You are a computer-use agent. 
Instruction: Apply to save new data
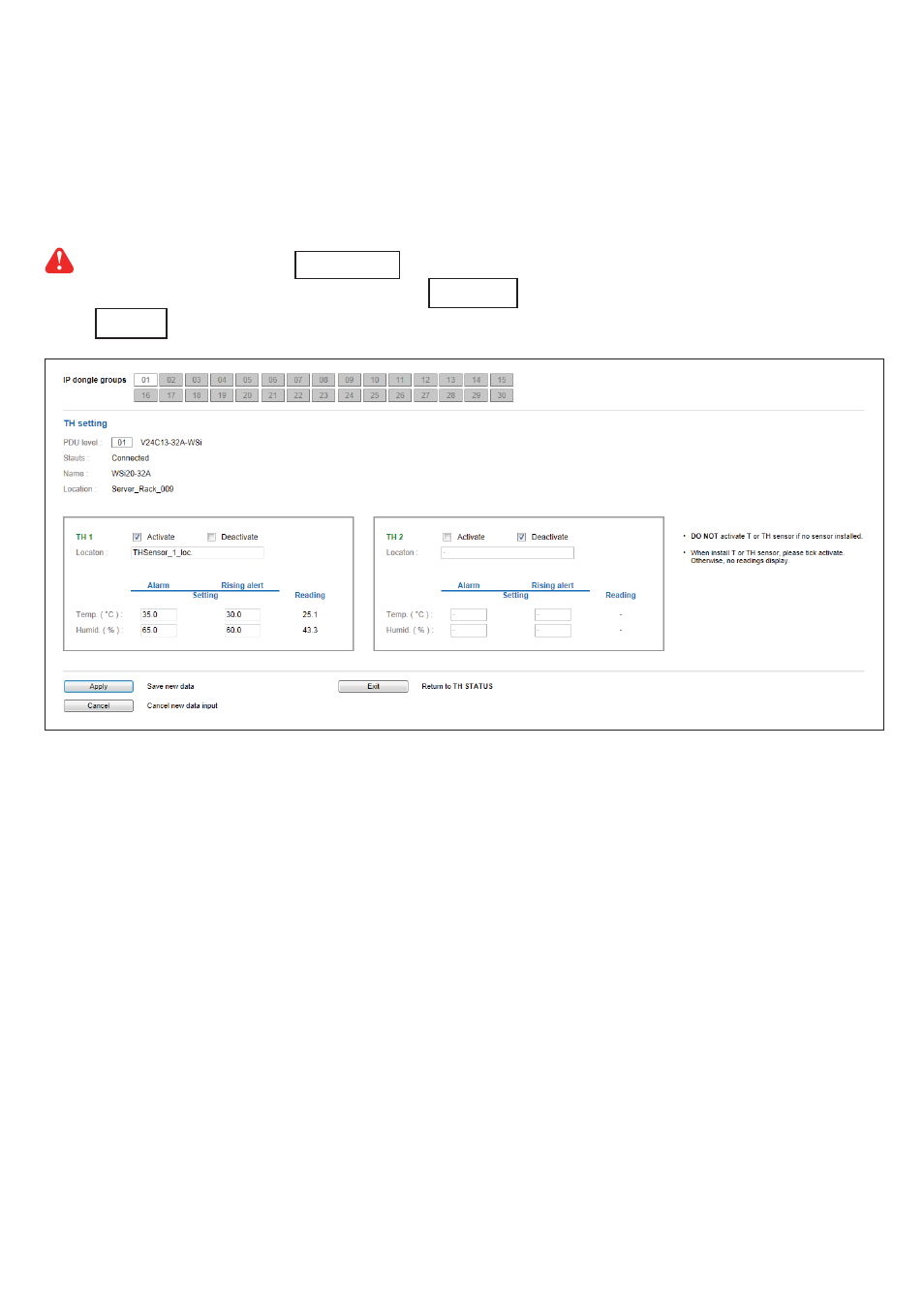coord(99,686)
